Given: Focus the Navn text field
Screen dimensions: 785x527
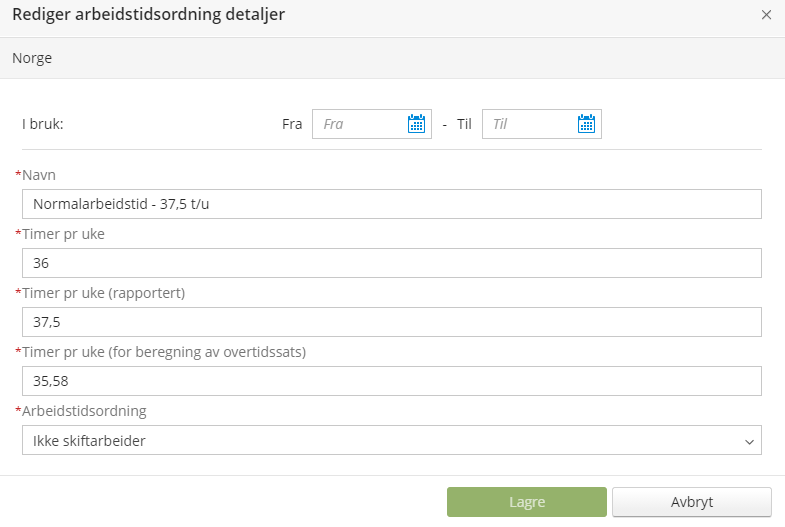Looking at the screenshot, I should tap(391, 204).
